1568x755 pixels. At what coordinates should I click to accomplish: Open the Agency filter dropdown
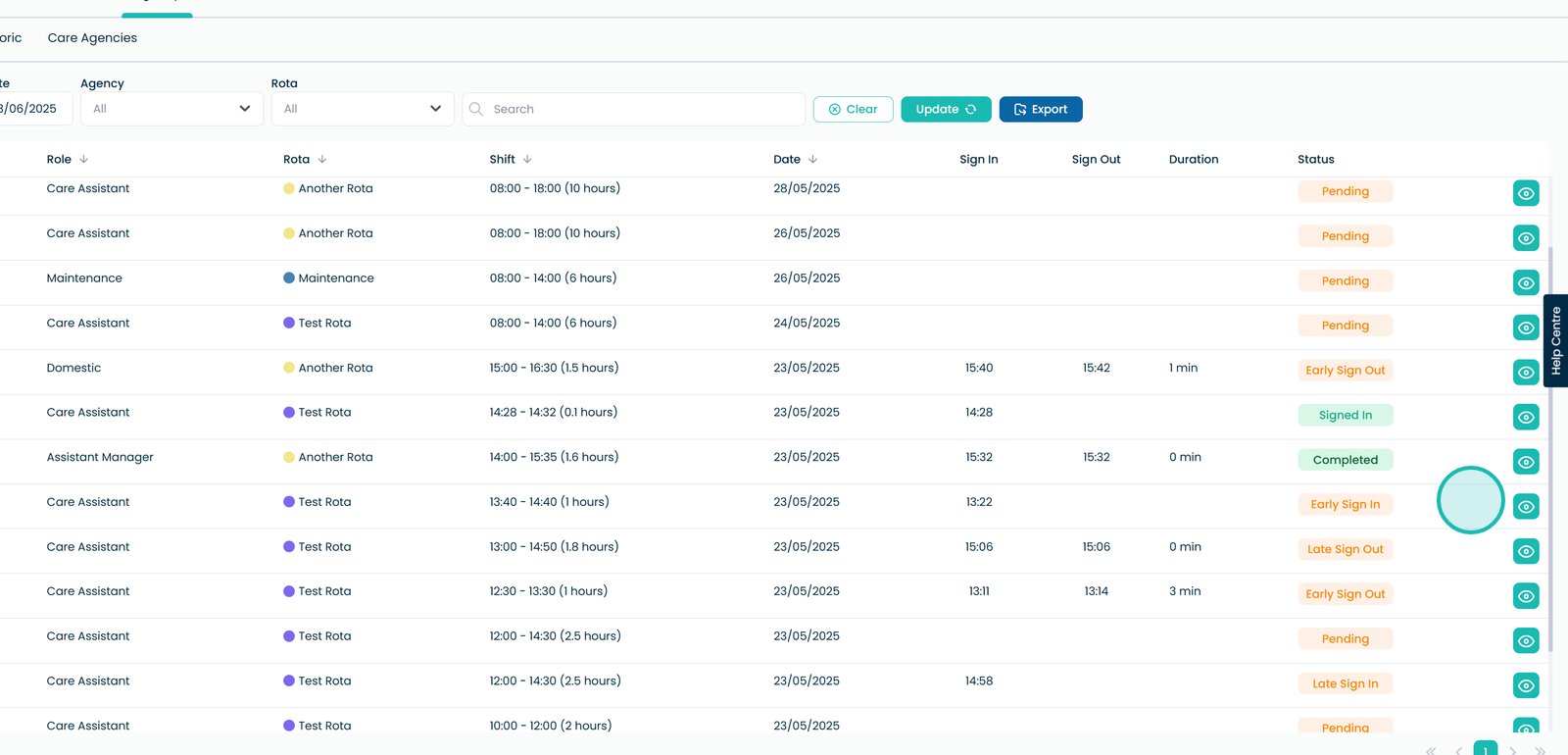pos(171,109)
